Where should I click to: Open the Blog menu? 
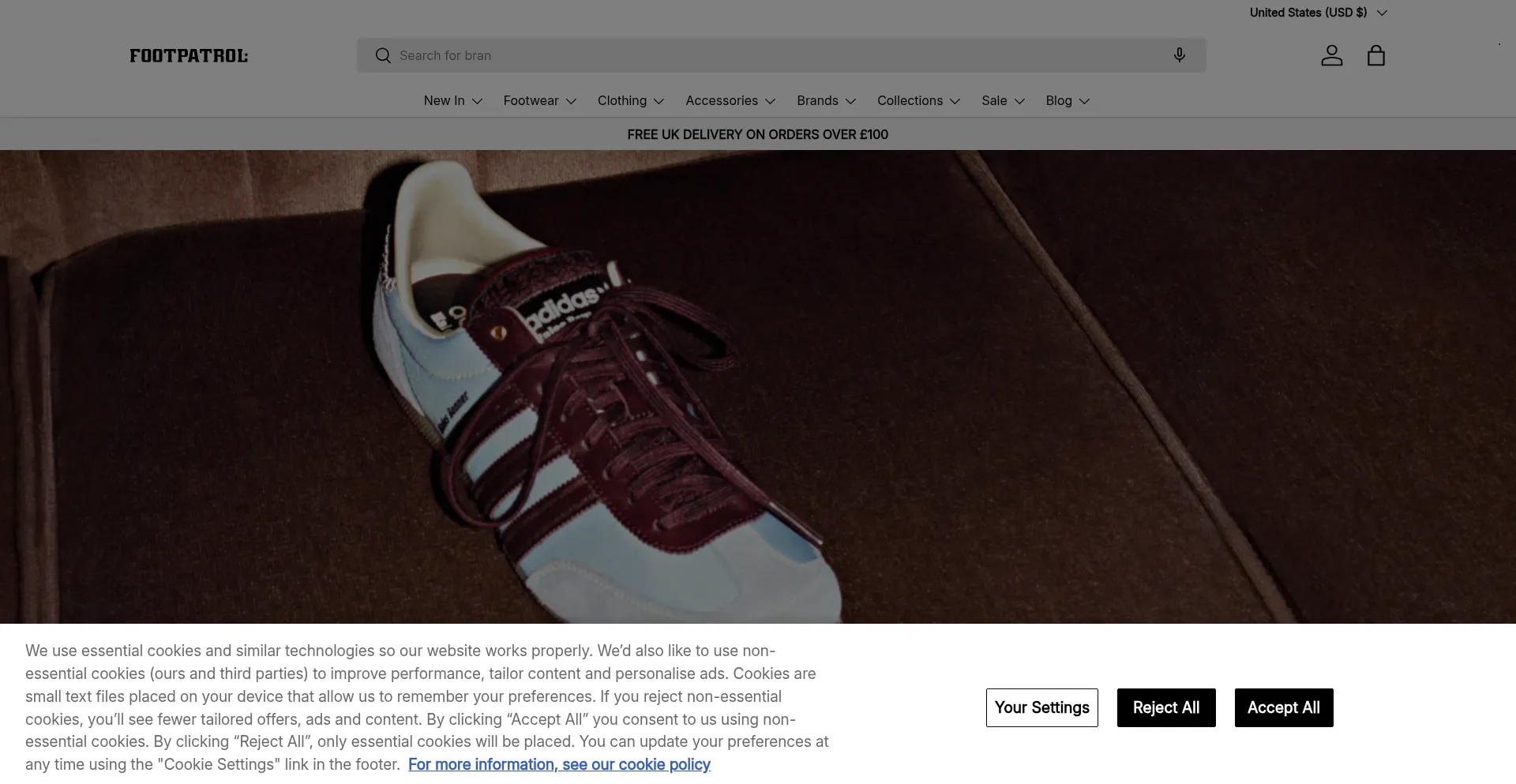(1068, 101)
